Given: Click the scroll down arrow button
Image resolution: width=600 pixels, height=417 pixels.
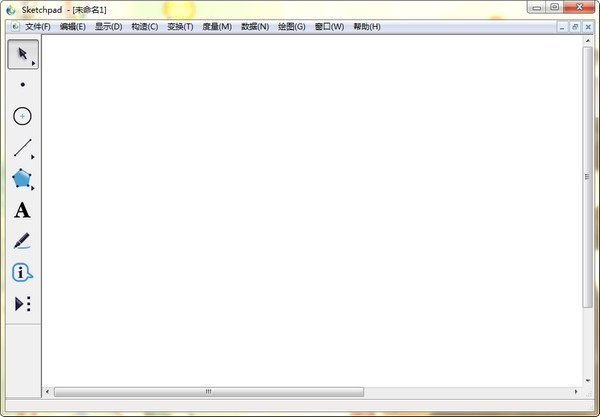Looking at the screenshot, I should [587, 379].
